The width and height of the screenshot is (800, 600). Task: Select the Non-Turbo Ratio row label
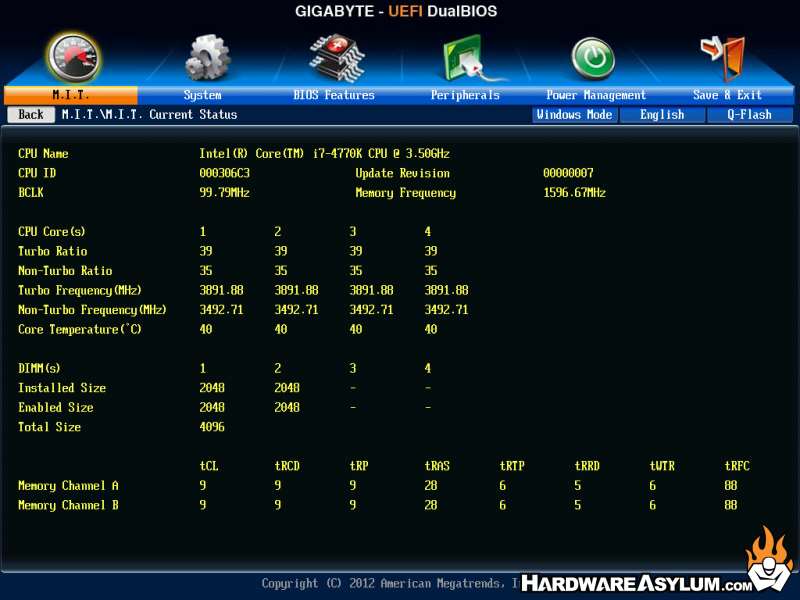65,270
